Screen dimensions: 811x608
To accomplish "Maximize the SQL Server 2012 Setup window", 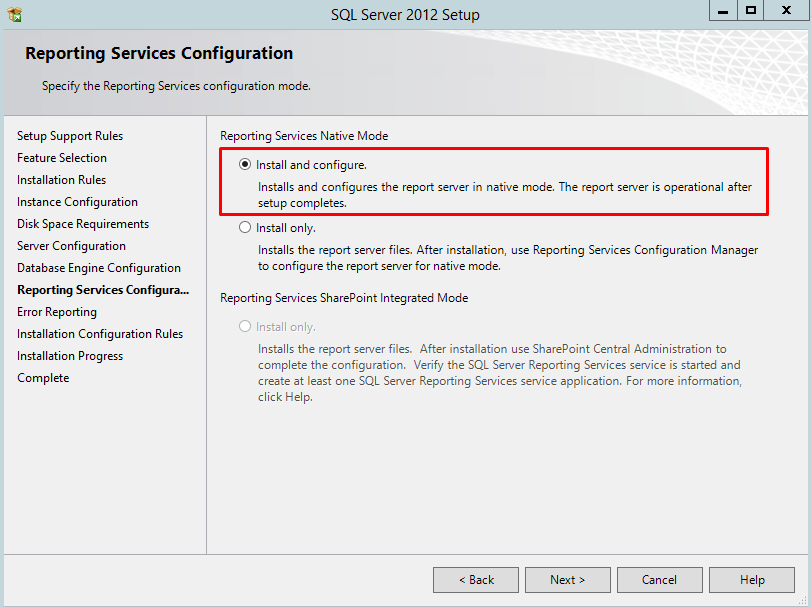I will [750, 11].
